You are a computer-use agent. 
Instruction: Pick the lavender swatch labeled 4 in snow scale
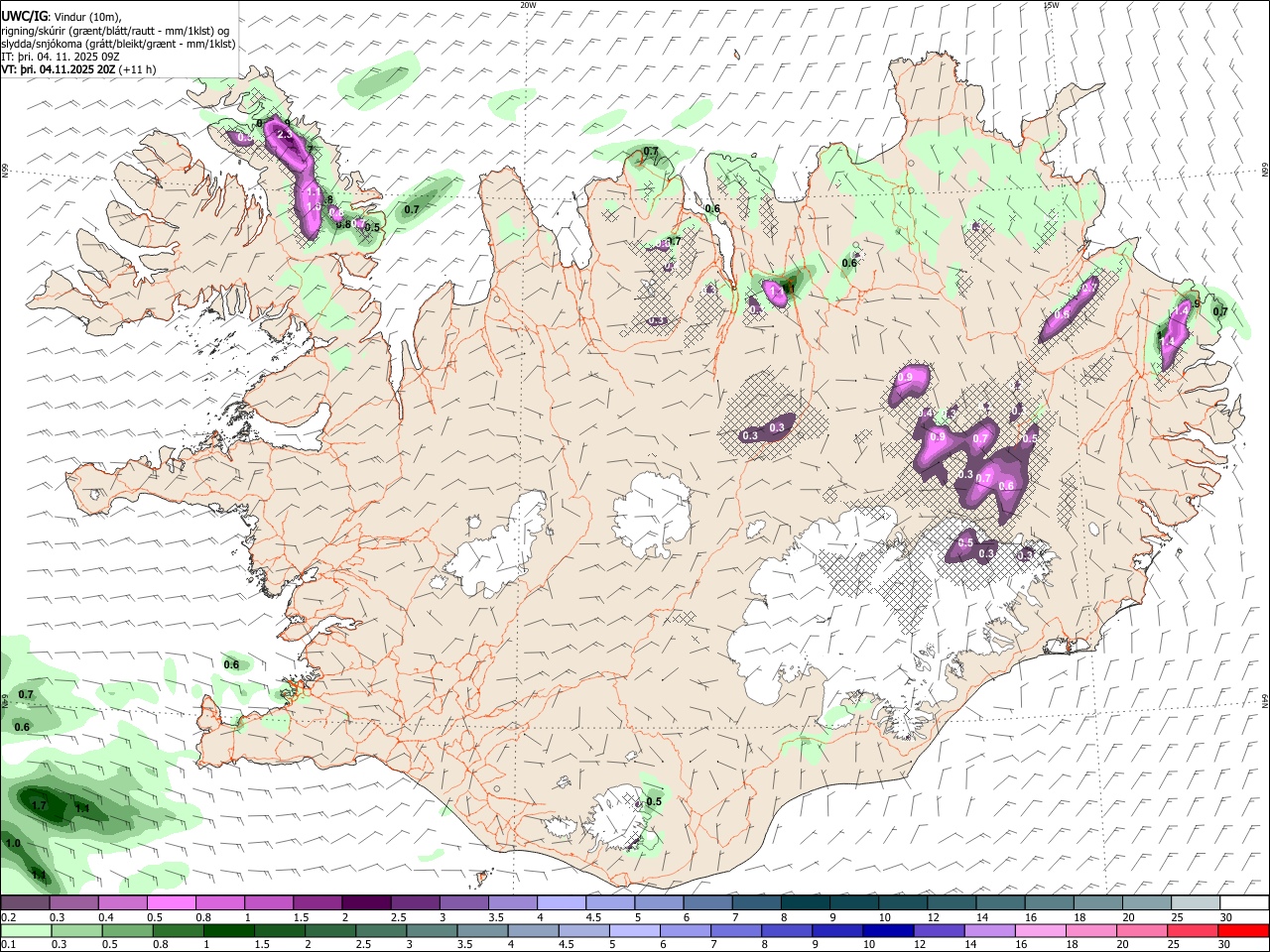561,902
